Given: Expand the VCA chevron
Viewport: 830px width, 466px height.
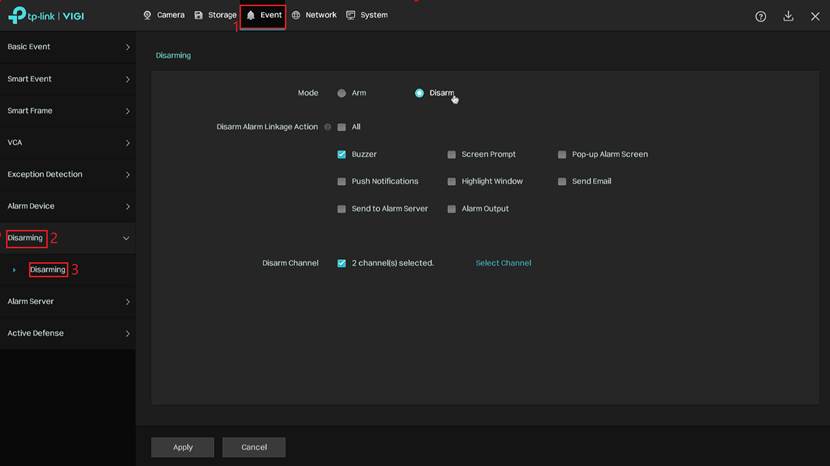Looking at the screenshot, I should click(128, 143).
